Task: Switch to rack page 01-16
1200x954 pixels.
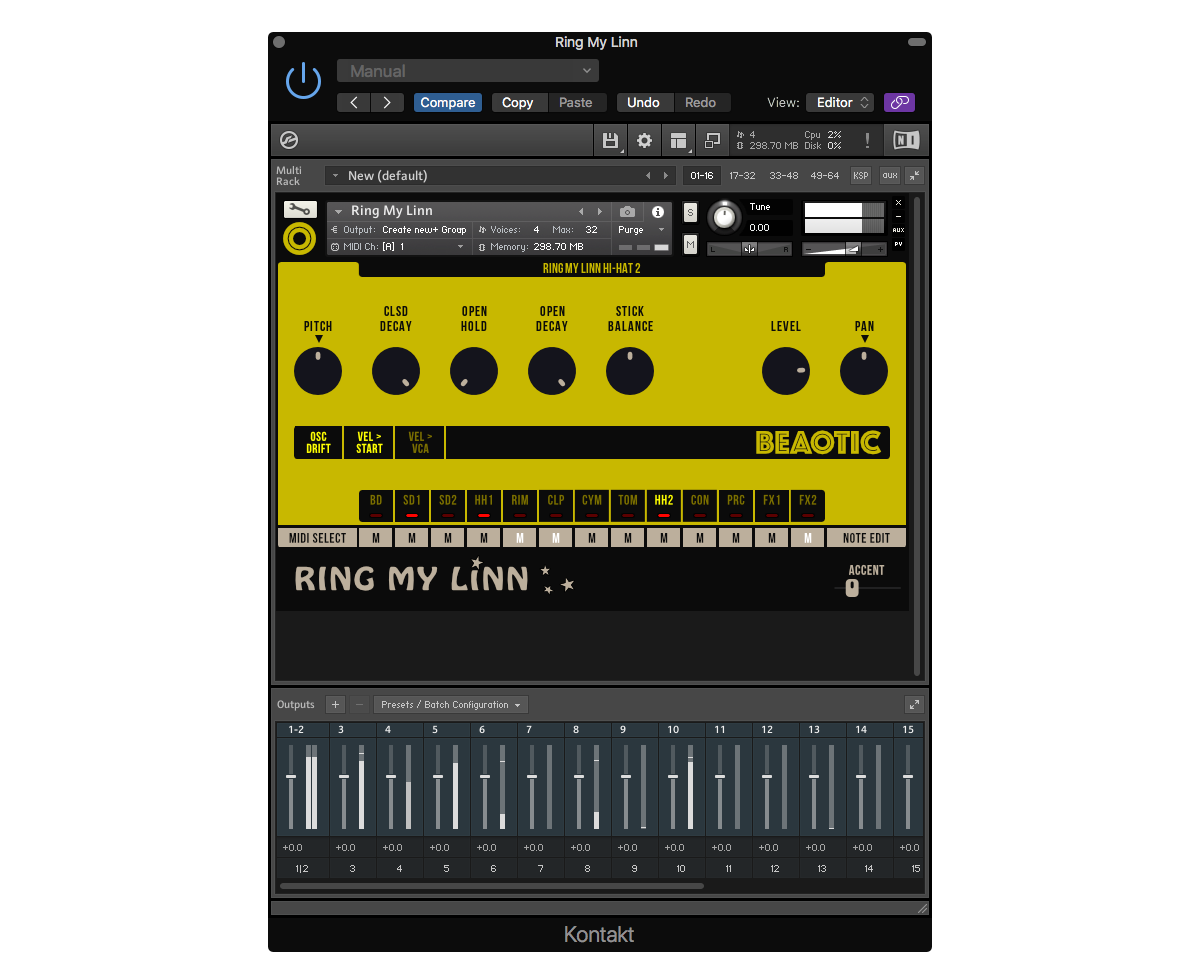Action: tap(702, 176)
